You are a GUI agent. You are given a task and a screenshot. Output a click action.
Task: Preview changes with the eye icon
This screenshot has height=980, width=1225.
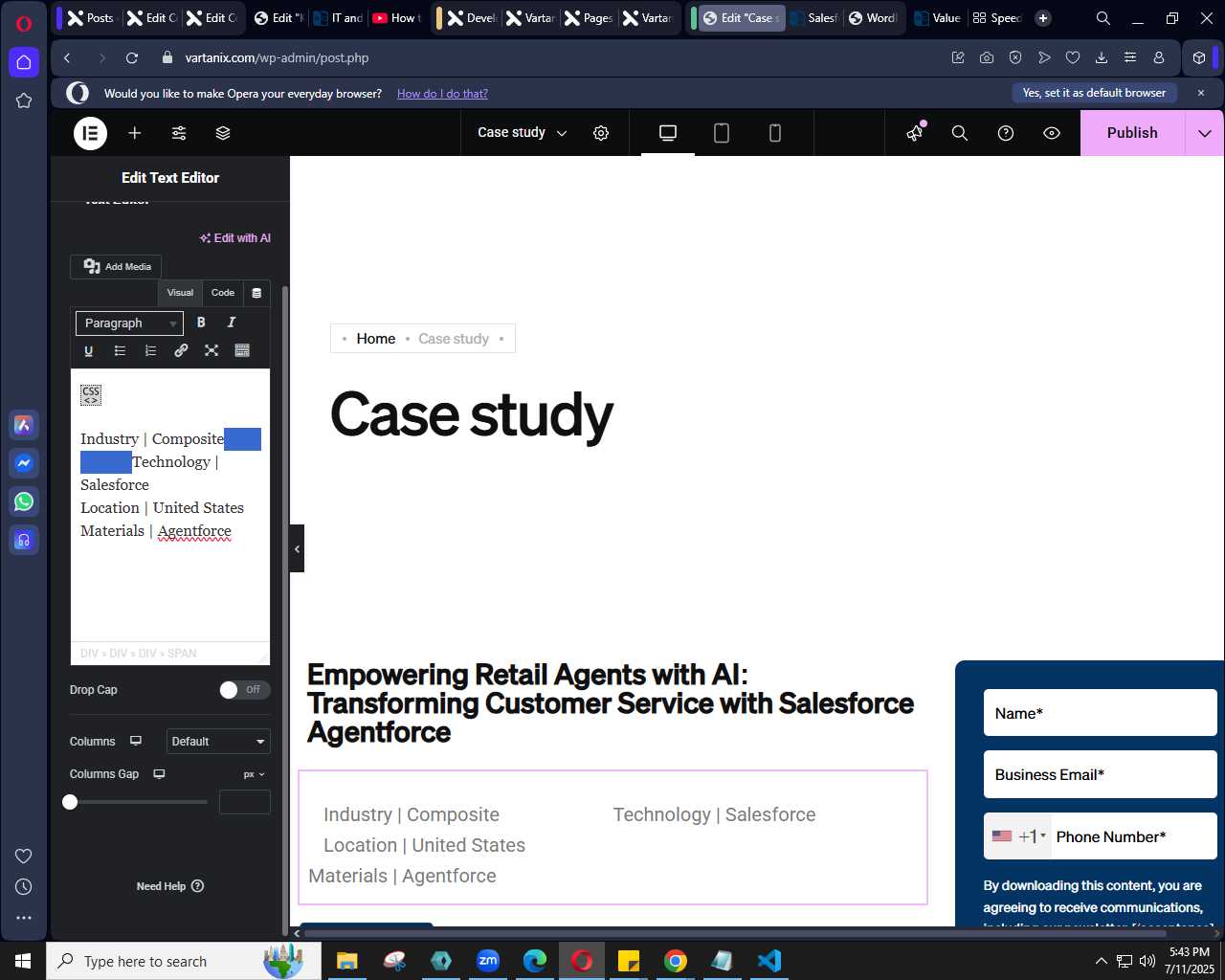tap(1052, 133)
